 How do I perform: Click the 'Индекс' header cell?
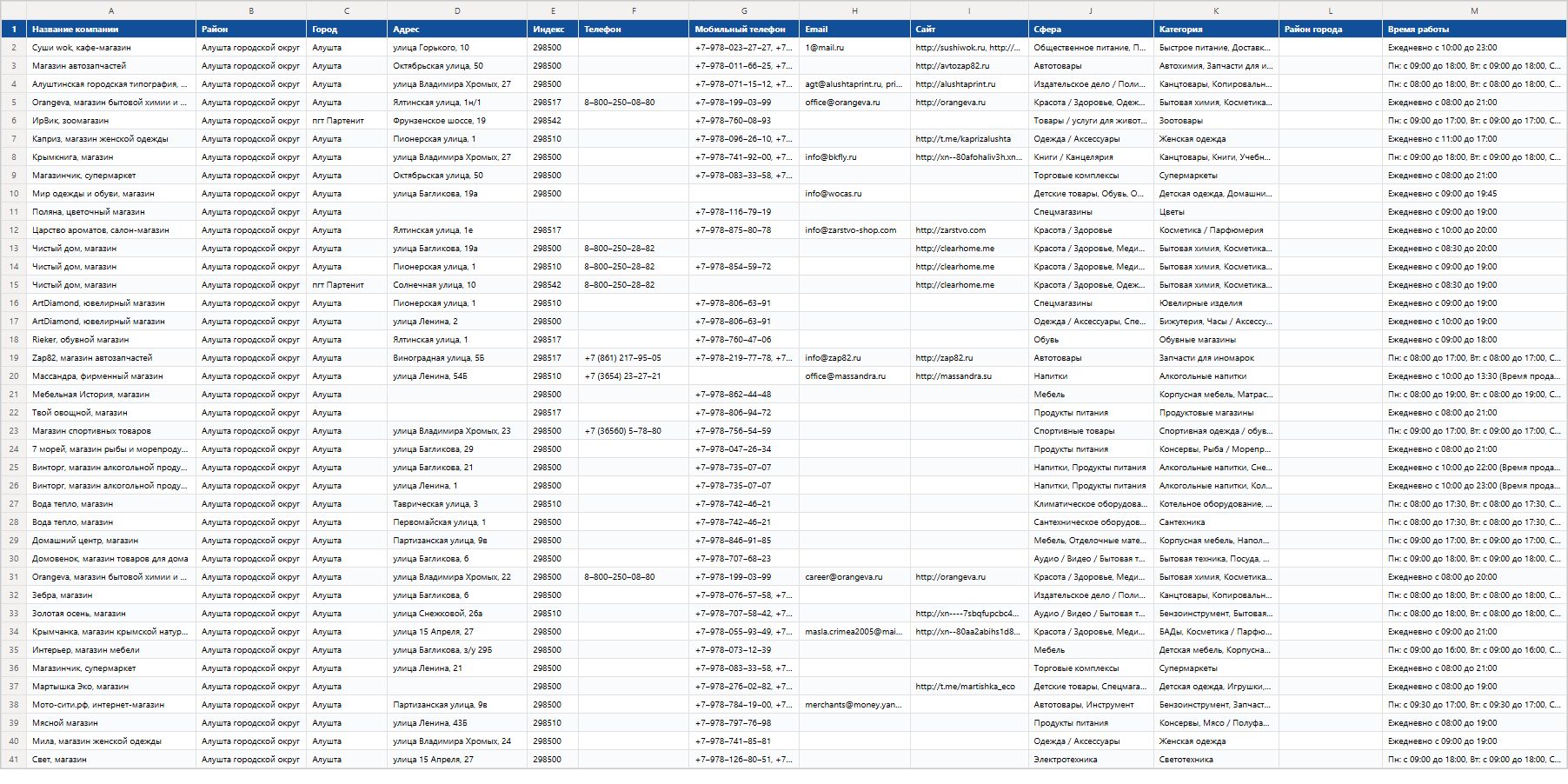(553, 29)
